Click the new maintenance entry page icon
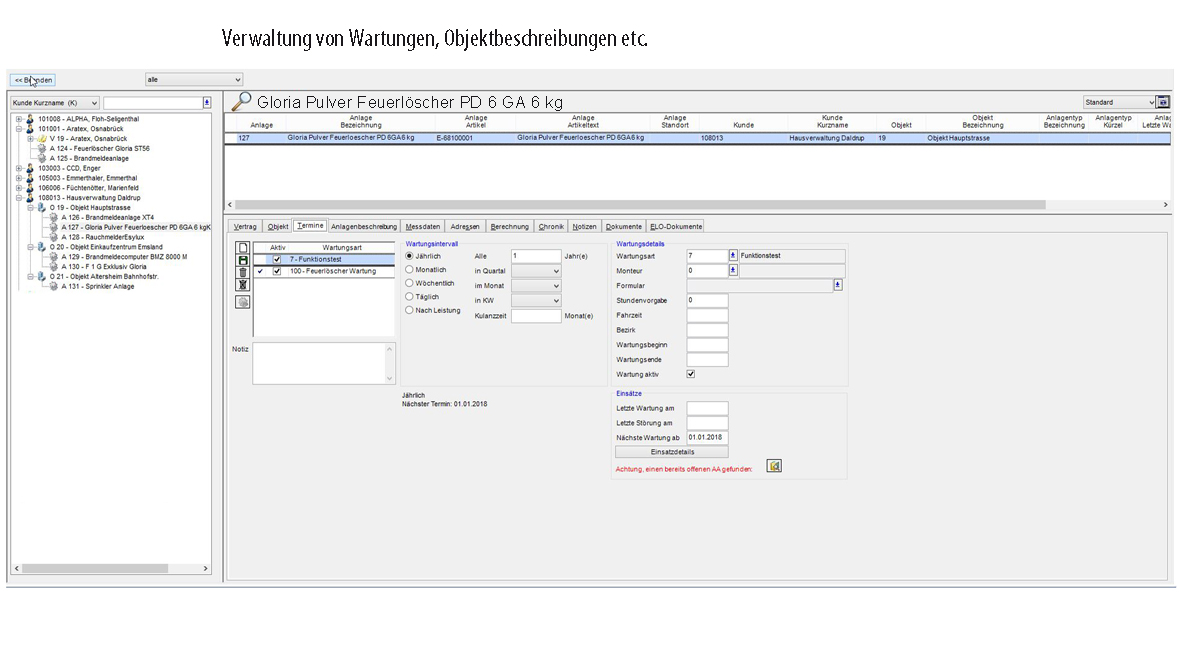This screenshot has height=650, width=1180. (243, 248)
